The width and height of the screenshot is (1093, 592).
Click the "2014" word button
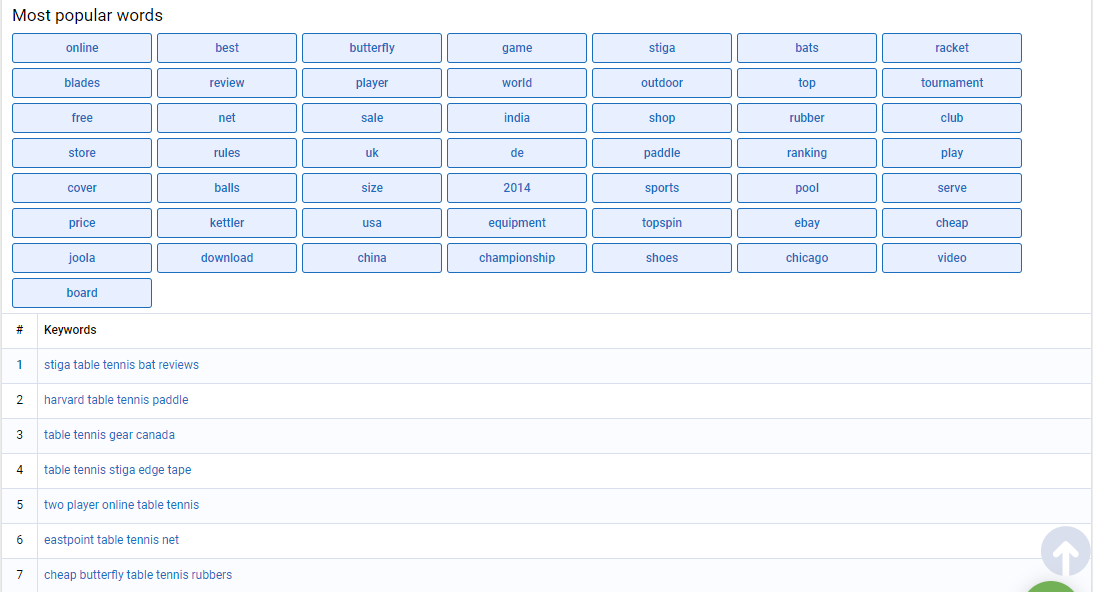[517, 188]
